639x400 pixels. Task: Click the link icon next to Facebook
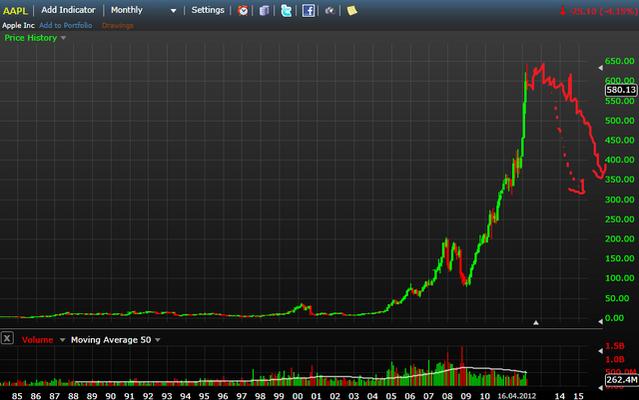pos(330,11)
